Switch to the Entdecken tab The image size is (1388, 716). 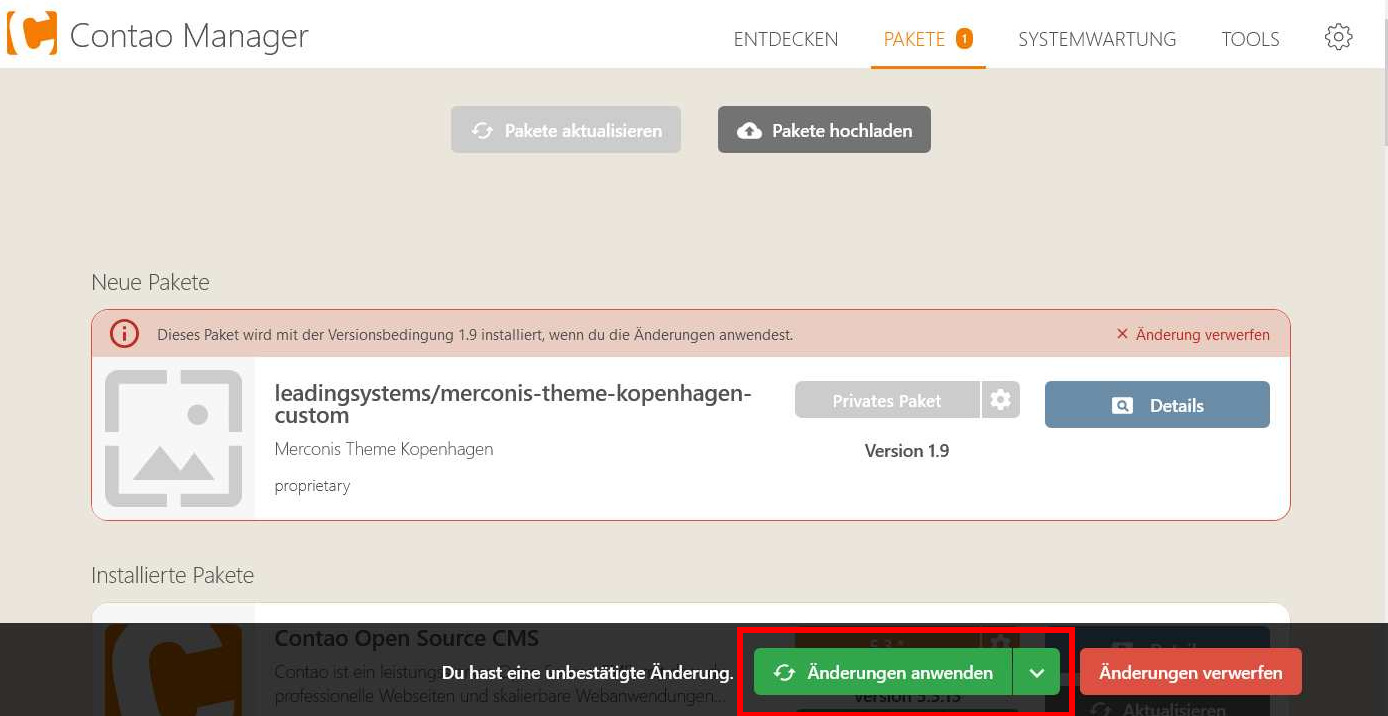(786, 39)
